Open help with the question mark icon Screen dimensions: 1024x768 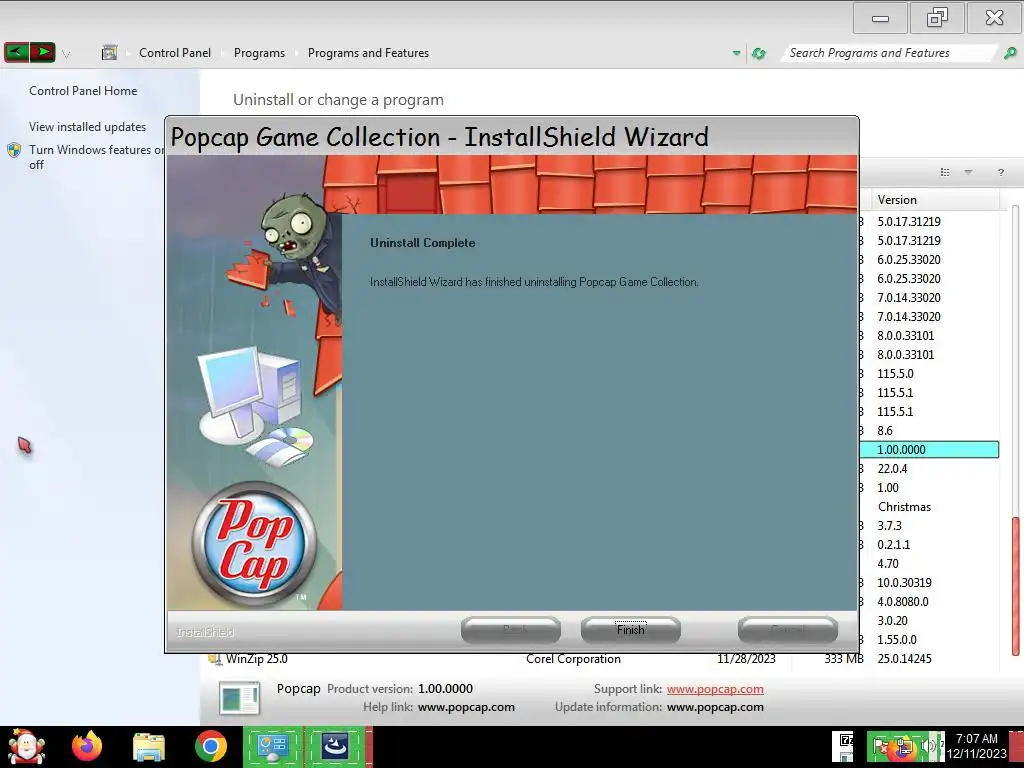[1000, 172]
